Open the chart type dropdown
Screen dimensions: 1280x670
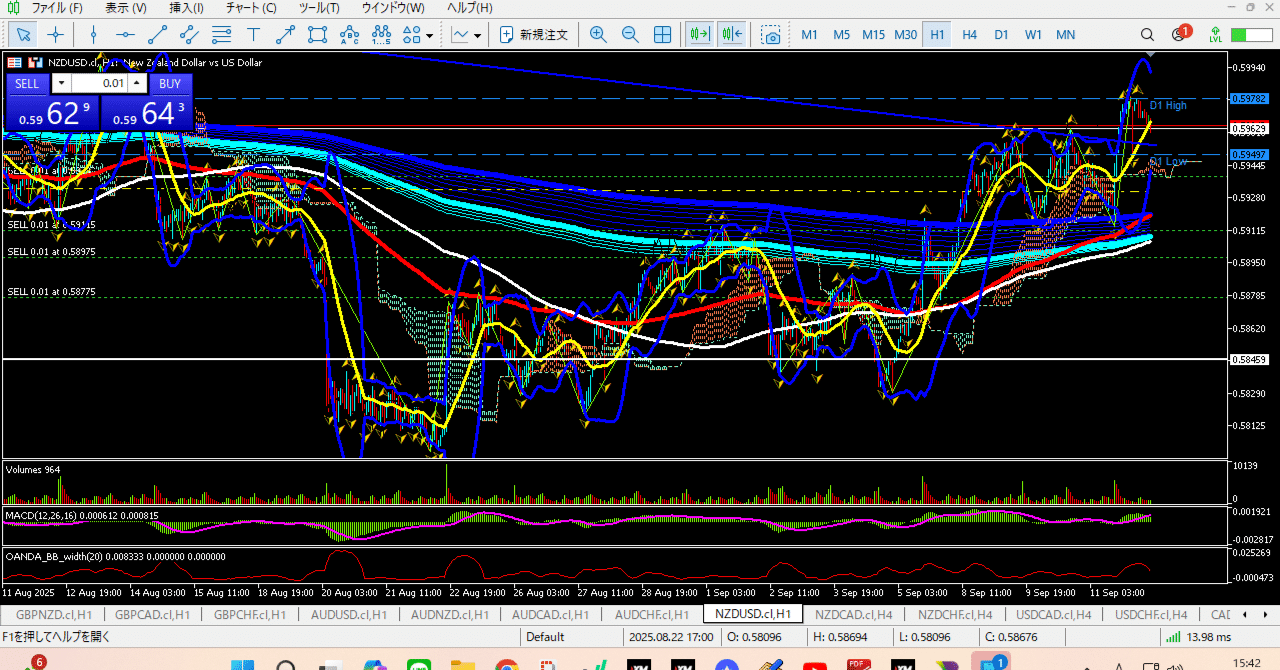click(x=466, y=34)
